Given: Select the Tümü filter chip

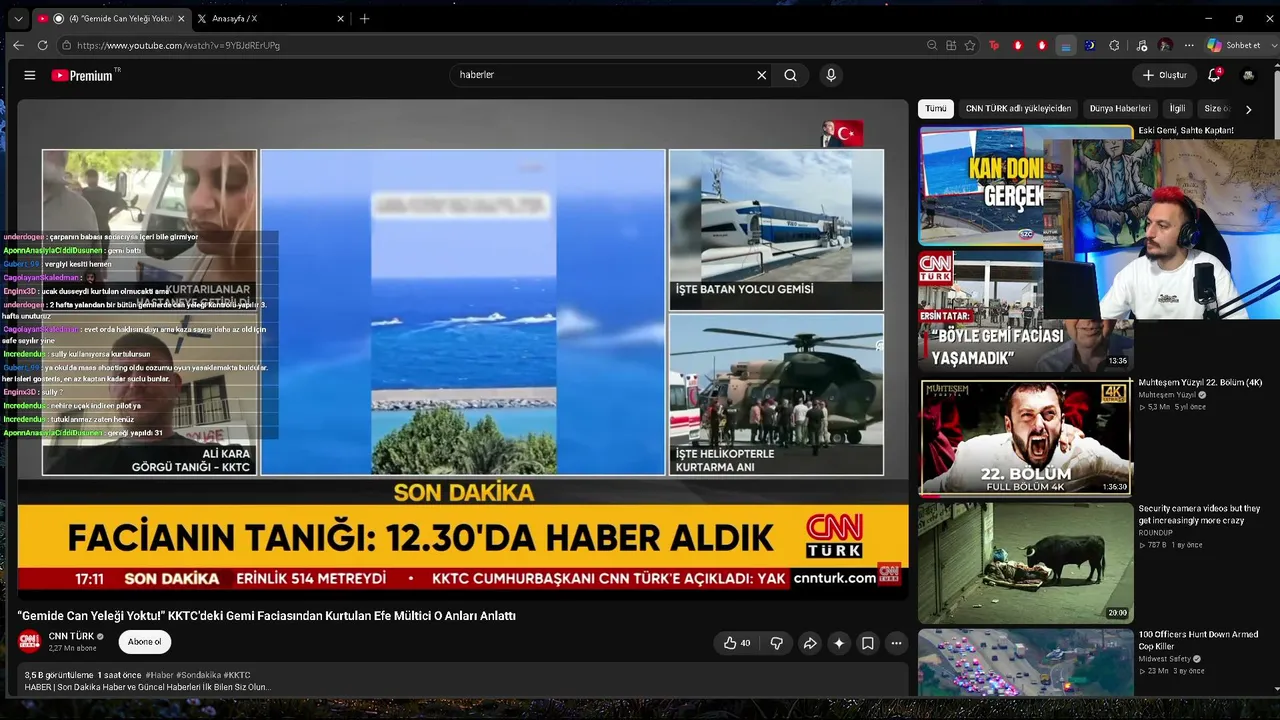Looking at the screenshot, I should coord(936,108).
